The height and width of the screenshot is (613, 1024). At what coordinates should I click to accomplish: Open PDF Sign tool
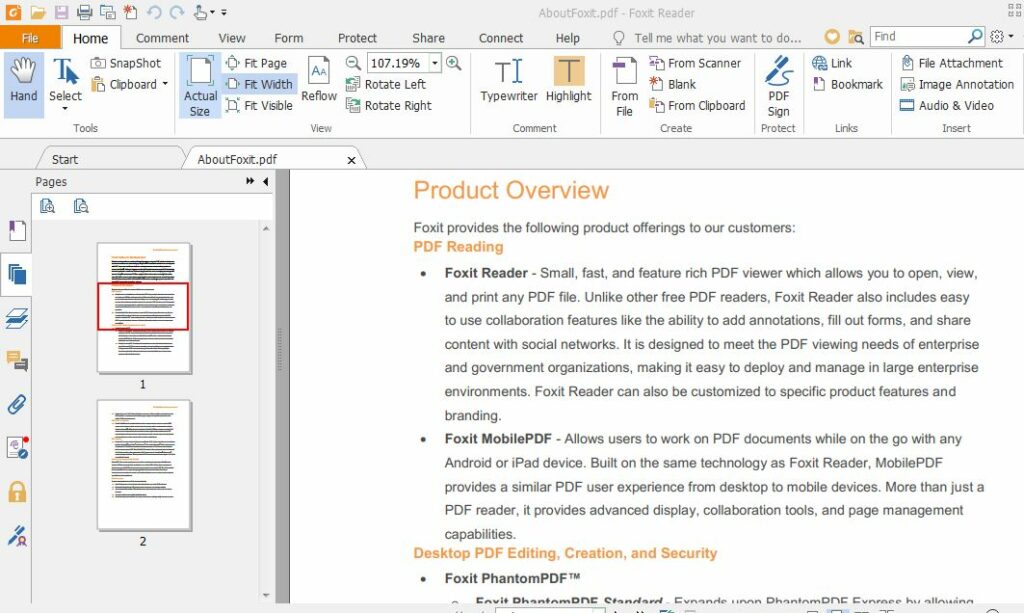[778, 87]
